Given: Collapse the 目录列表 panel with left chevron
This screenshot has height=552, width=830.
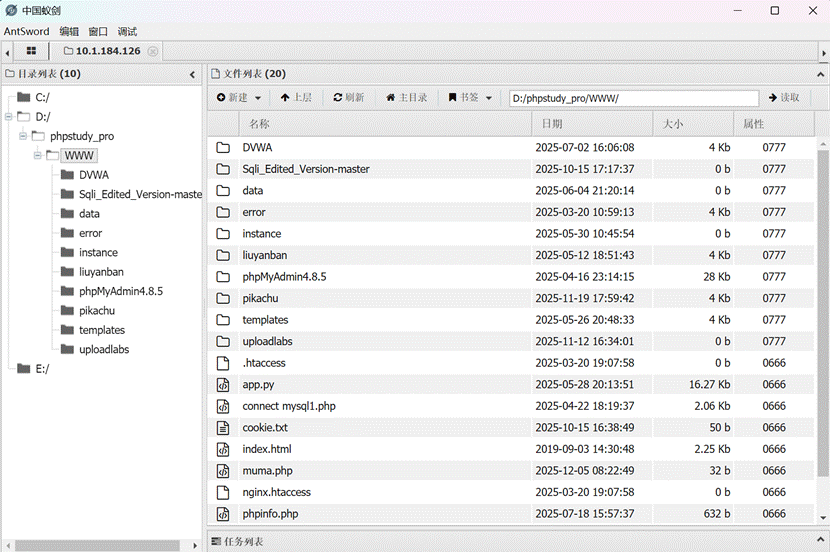Looking at the screenshot, I should coord(193,75).
